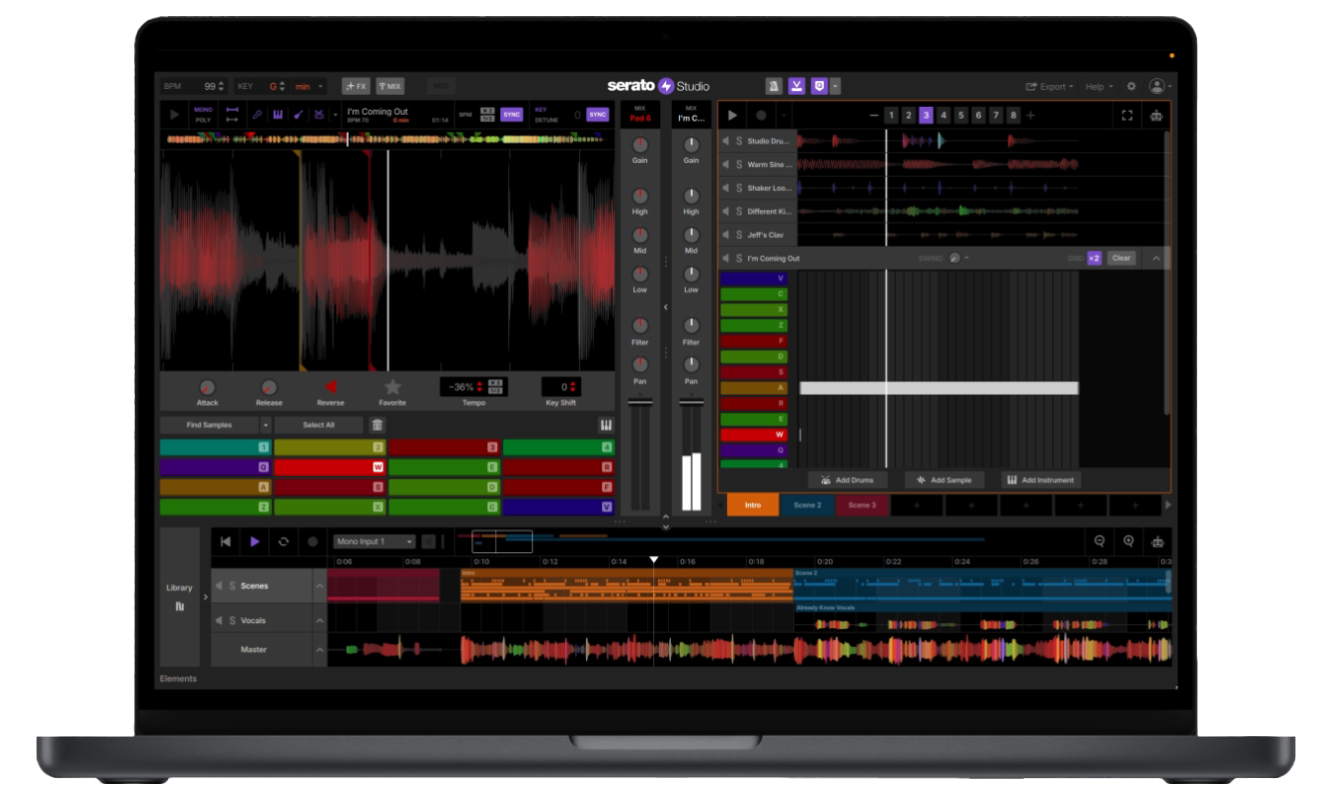This screenshot has height=801, width=1343.
Task: Switch to the Scene 2 tab
Action: click(807, 505)
